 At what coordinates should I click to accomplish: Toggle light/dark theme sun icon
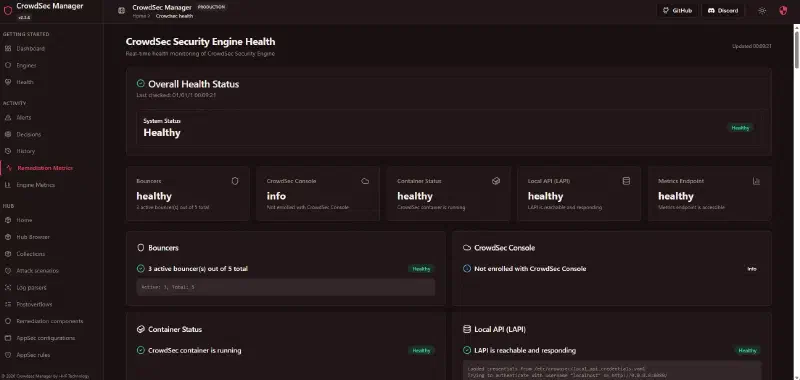point(762,10)
